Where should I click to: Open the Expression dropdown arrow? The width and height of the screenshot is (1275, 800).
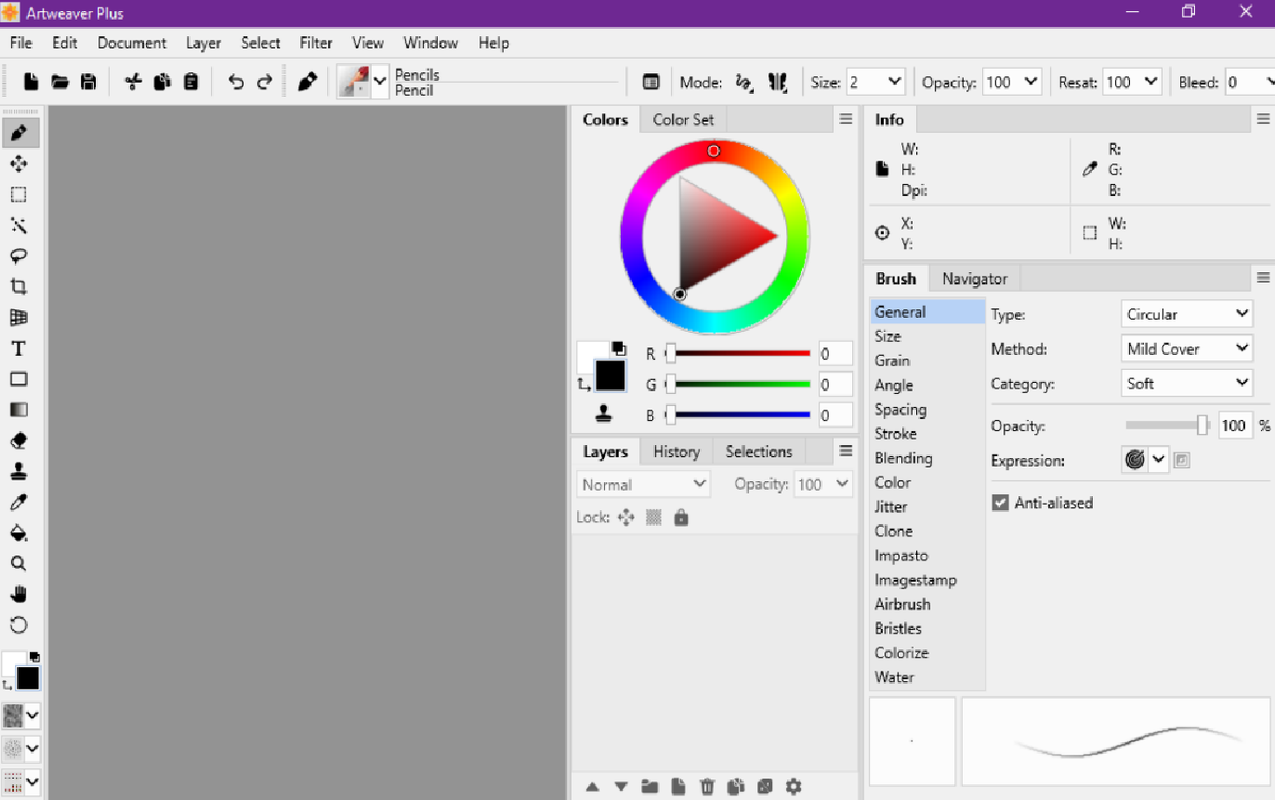point(1158,460)
